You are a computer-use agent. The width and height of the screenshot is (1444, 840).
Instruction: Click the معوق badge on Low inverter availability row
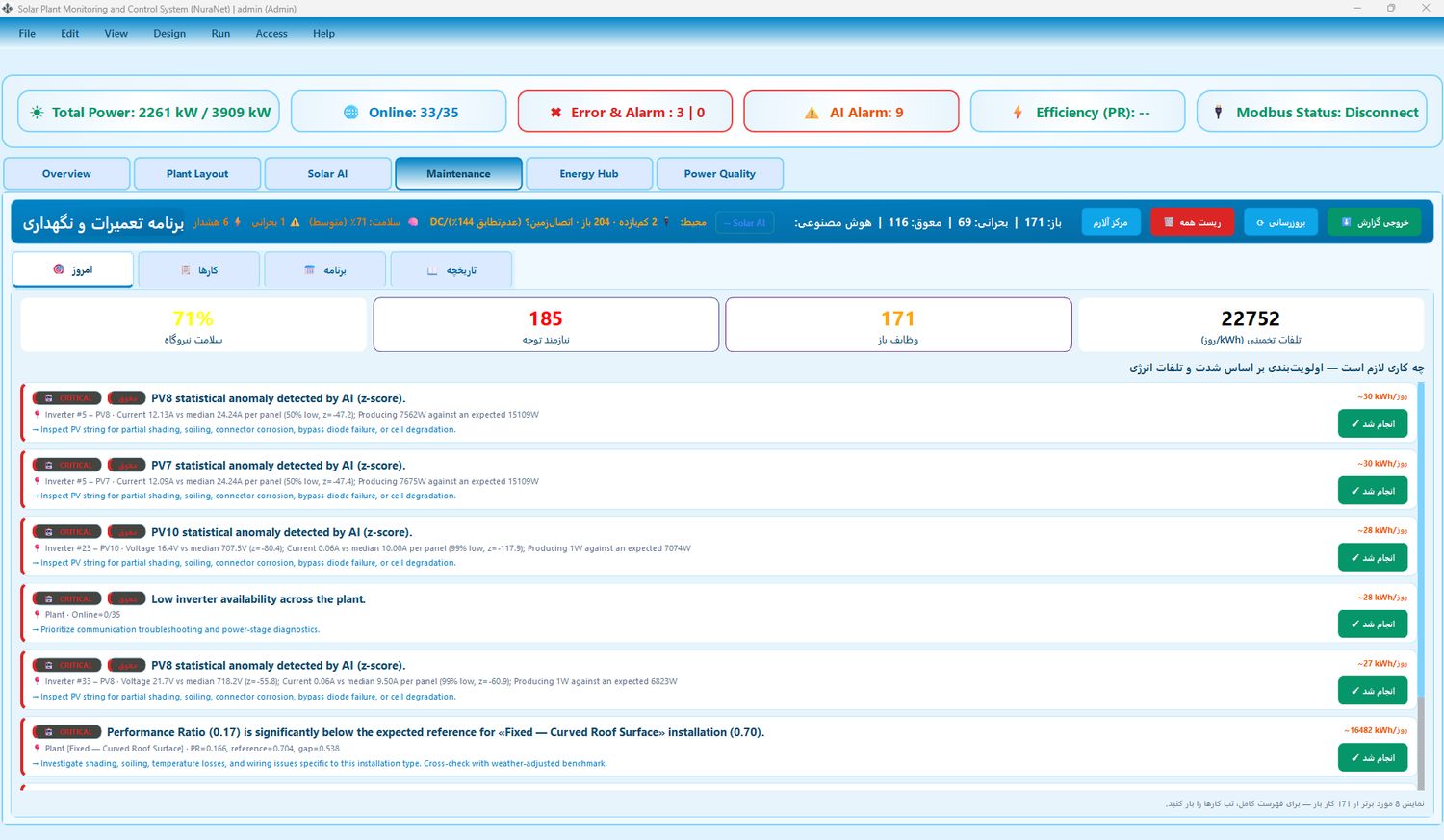click(126, 598)
